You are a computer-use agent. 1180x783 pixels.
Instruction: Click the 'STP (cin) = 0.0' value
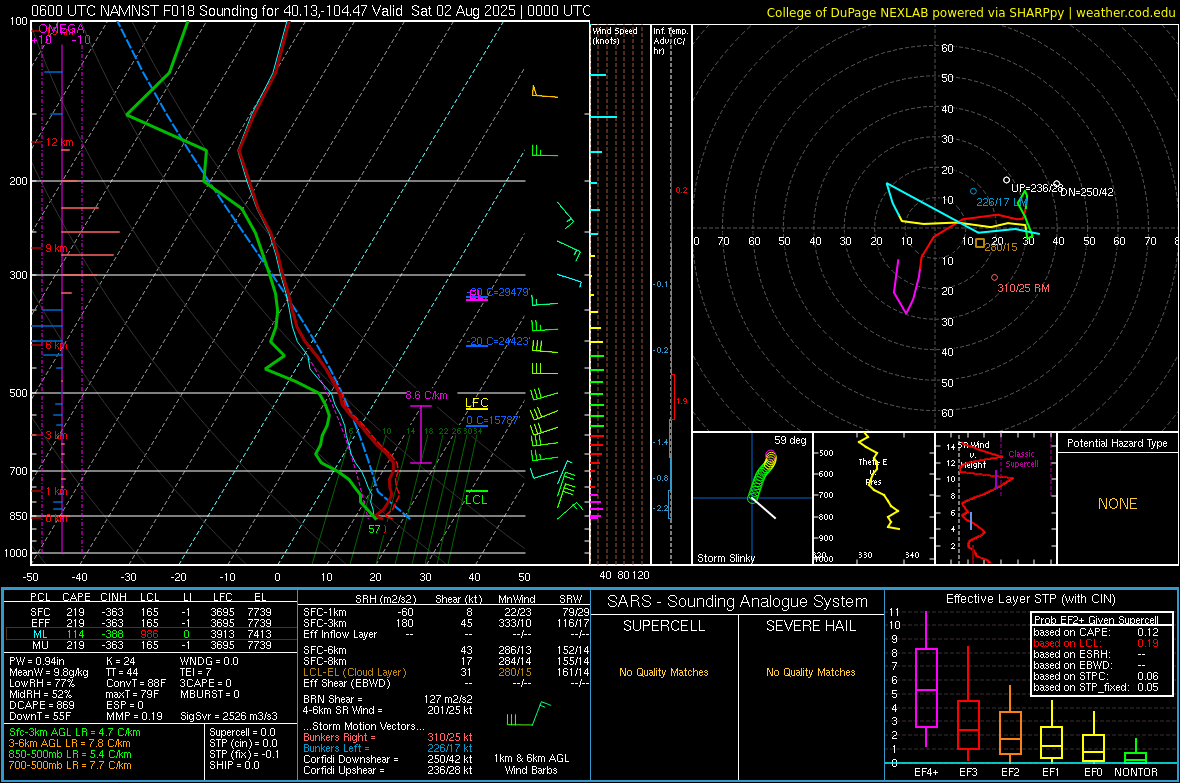click(243, 743)
